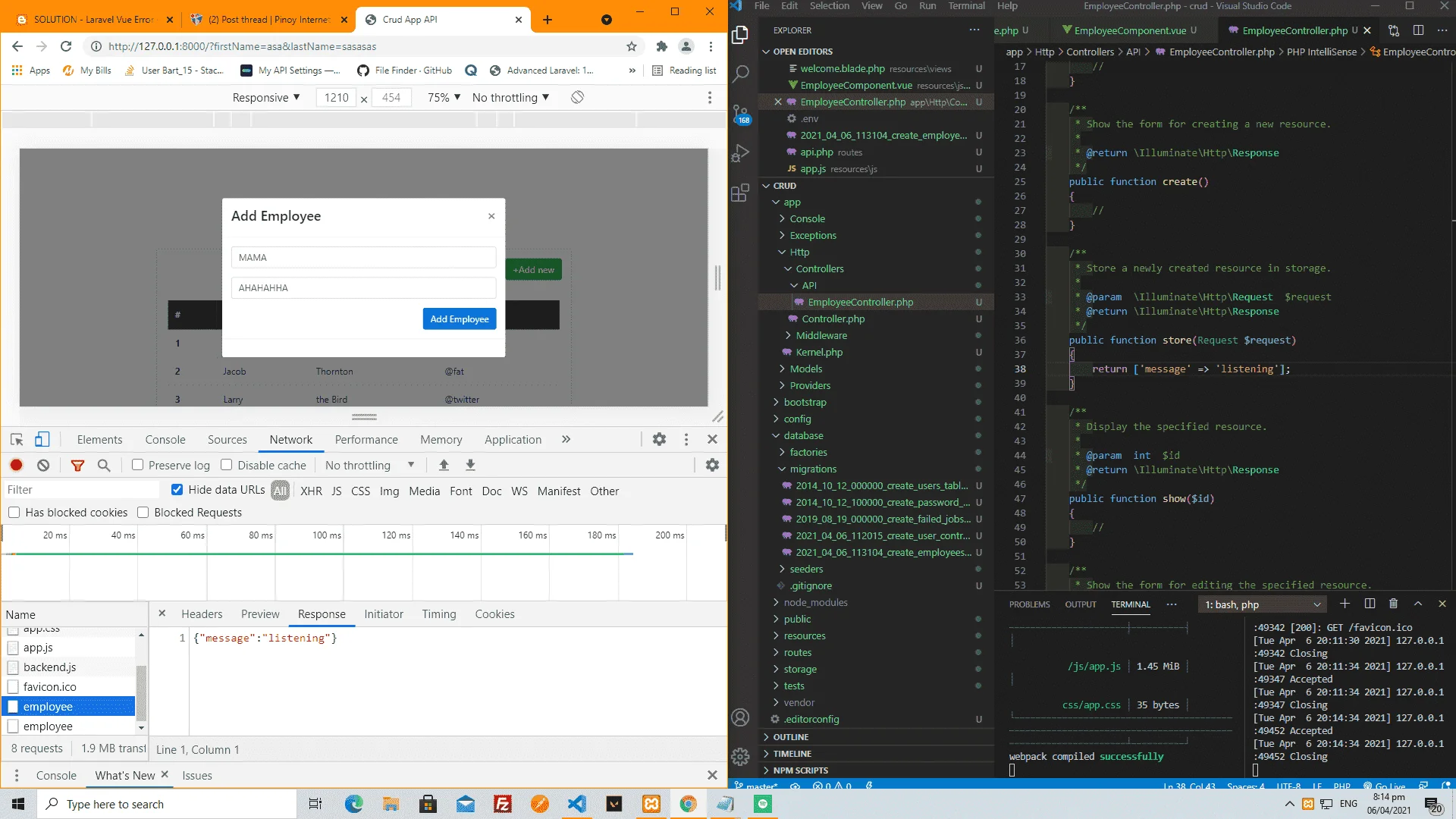Switch to Elements tab in DevTools
This screenshot has width=1456, height=819.
tap(99, 439)
